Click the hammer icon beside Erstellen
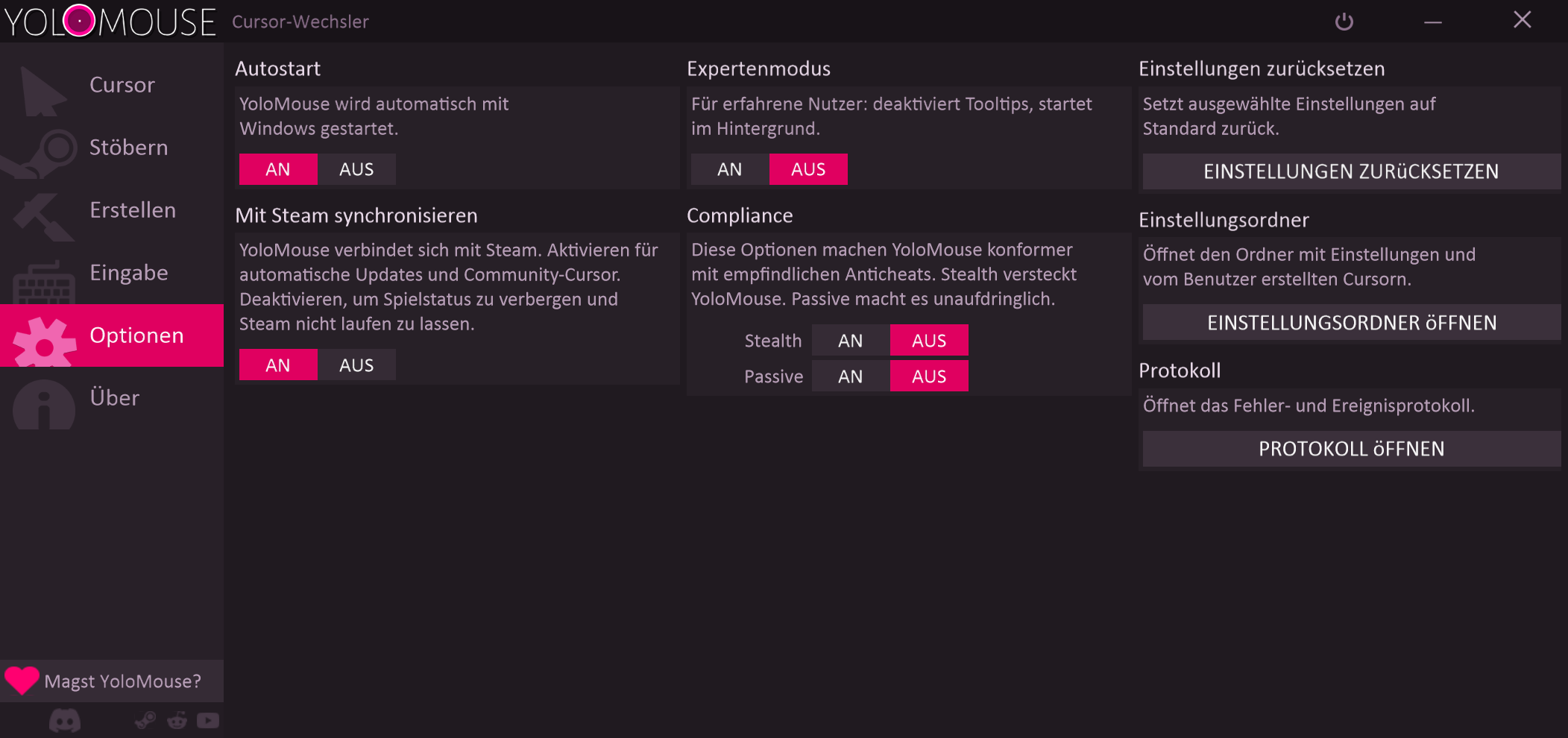Screen dimensions: 1568x738 41,215
